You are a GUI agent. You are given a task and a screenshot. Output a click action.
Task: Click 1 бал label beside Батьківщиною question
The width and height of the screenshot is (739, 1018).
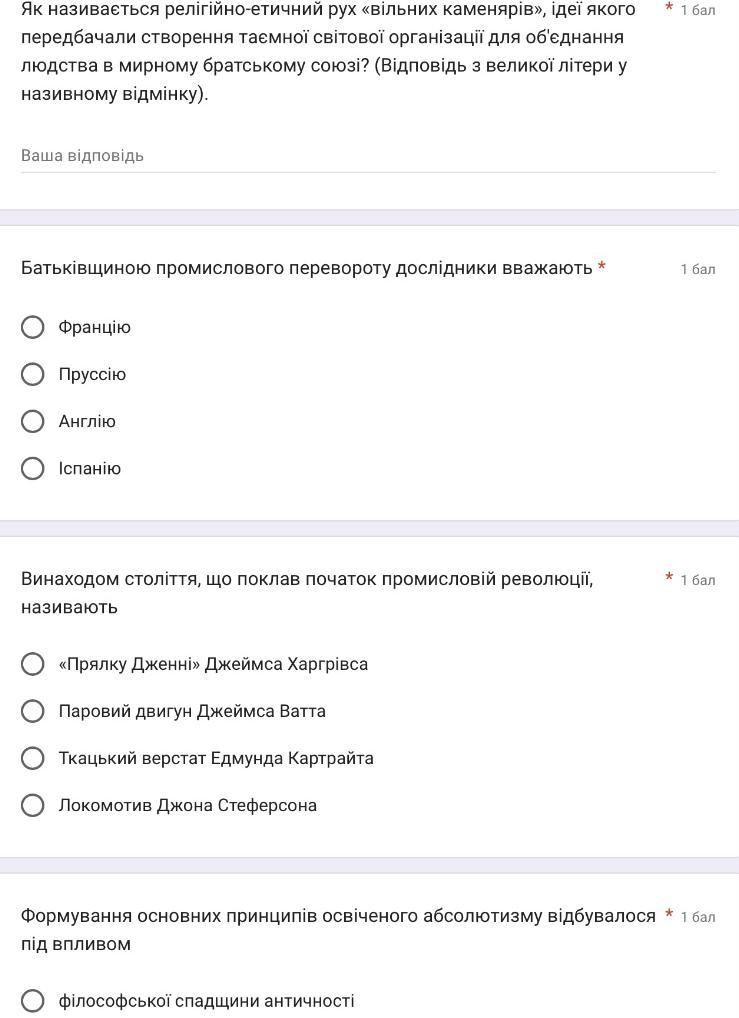click(698, 269)
